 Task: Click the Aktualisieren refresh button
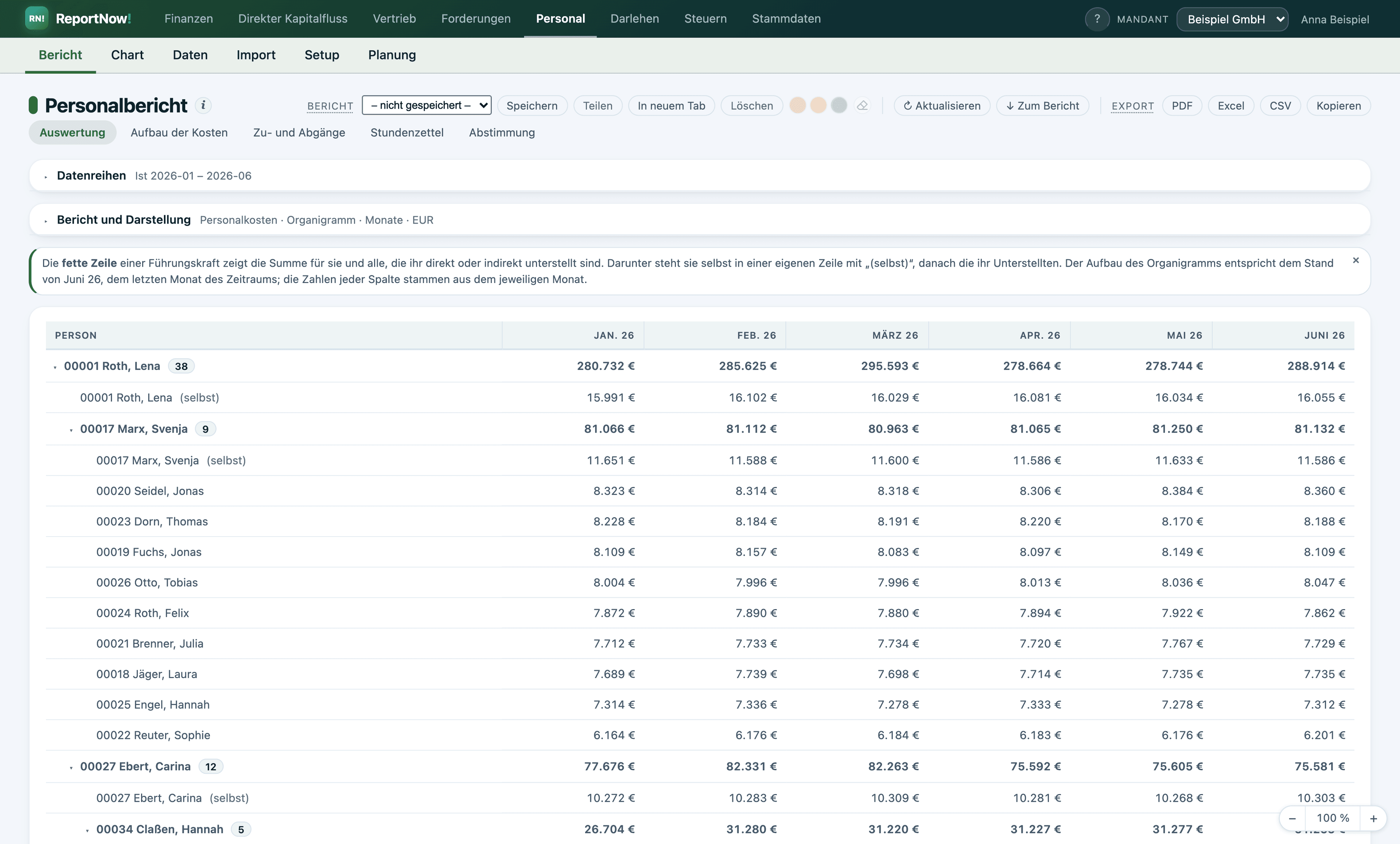coord(941,106)
